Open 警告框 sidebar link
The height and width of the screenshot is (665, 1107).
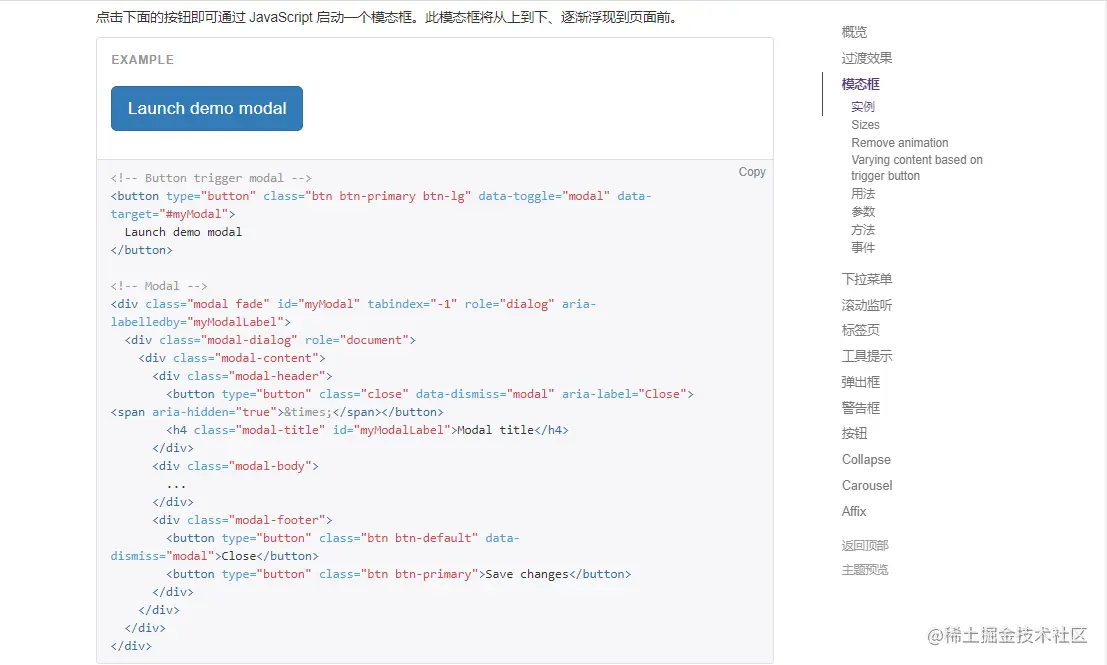861,408
